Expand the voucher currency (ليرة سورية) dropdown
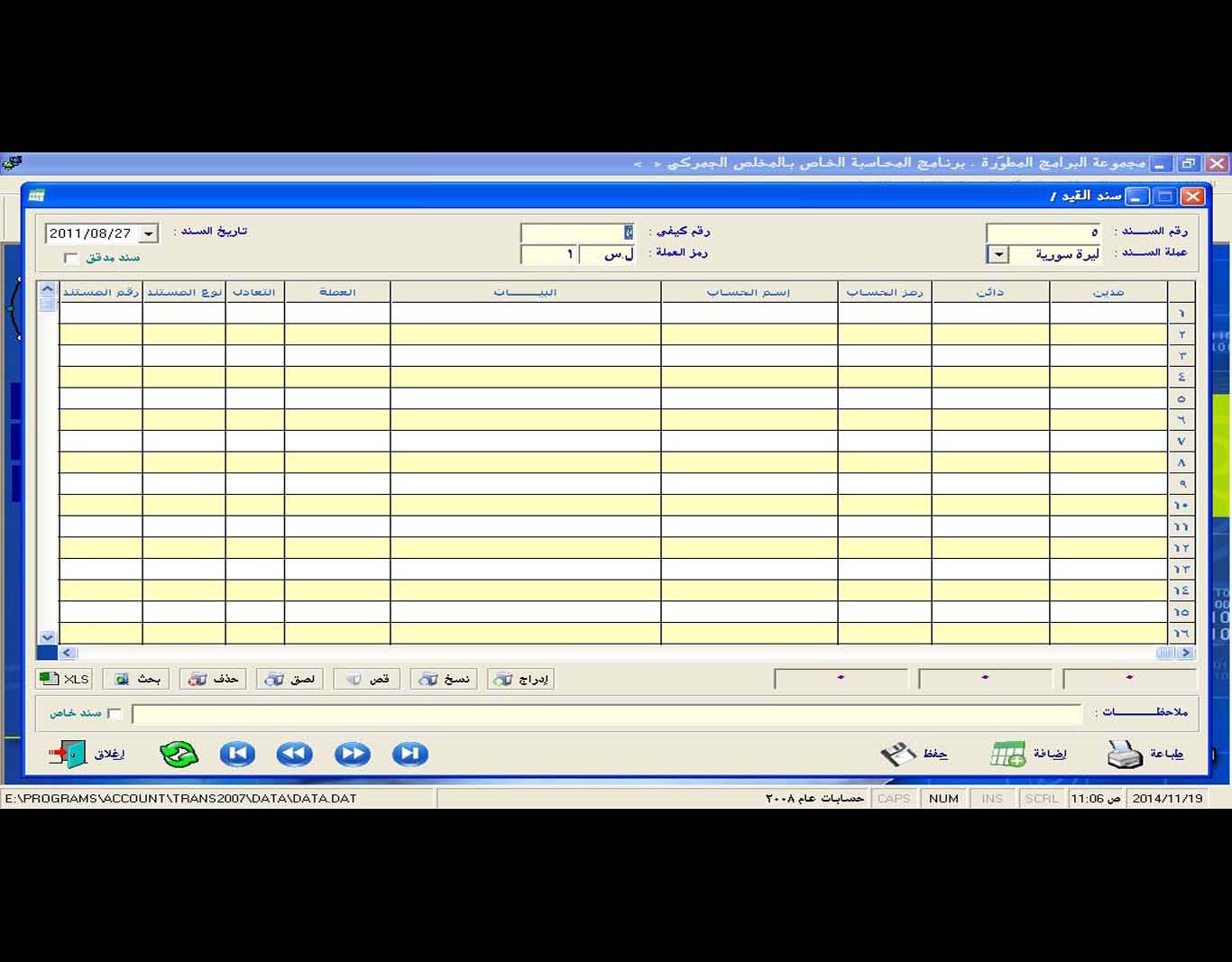Viewport: 1232px width, 962px height. (998, 255)
